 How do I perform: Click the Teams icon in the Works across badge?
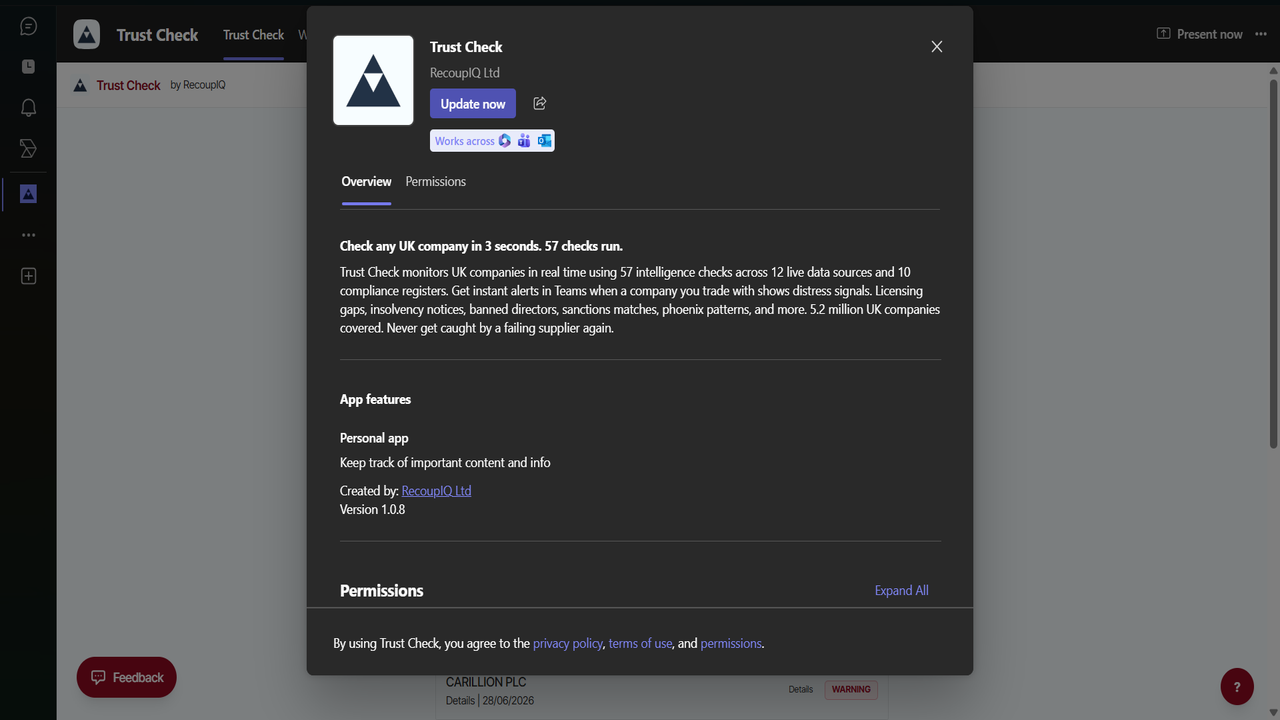click(x=524, y=141)
